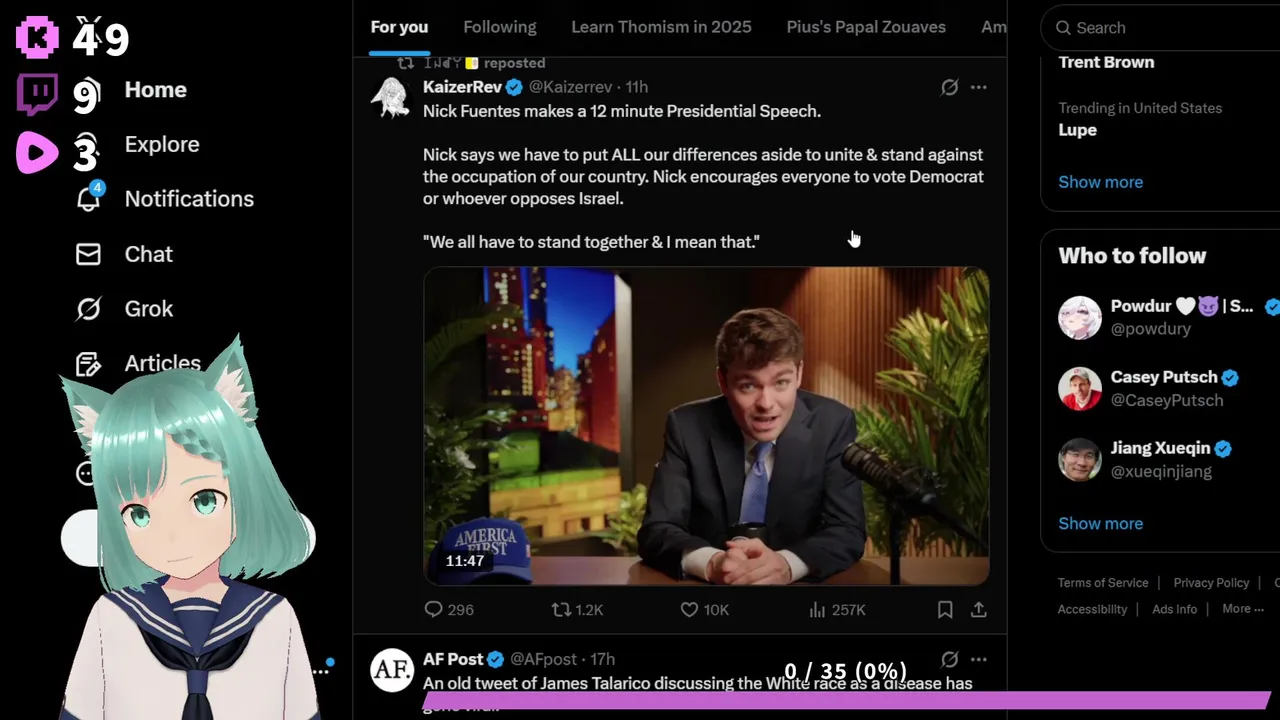Click @Kaizerrev handle
1280x720 pixels.
570,87
